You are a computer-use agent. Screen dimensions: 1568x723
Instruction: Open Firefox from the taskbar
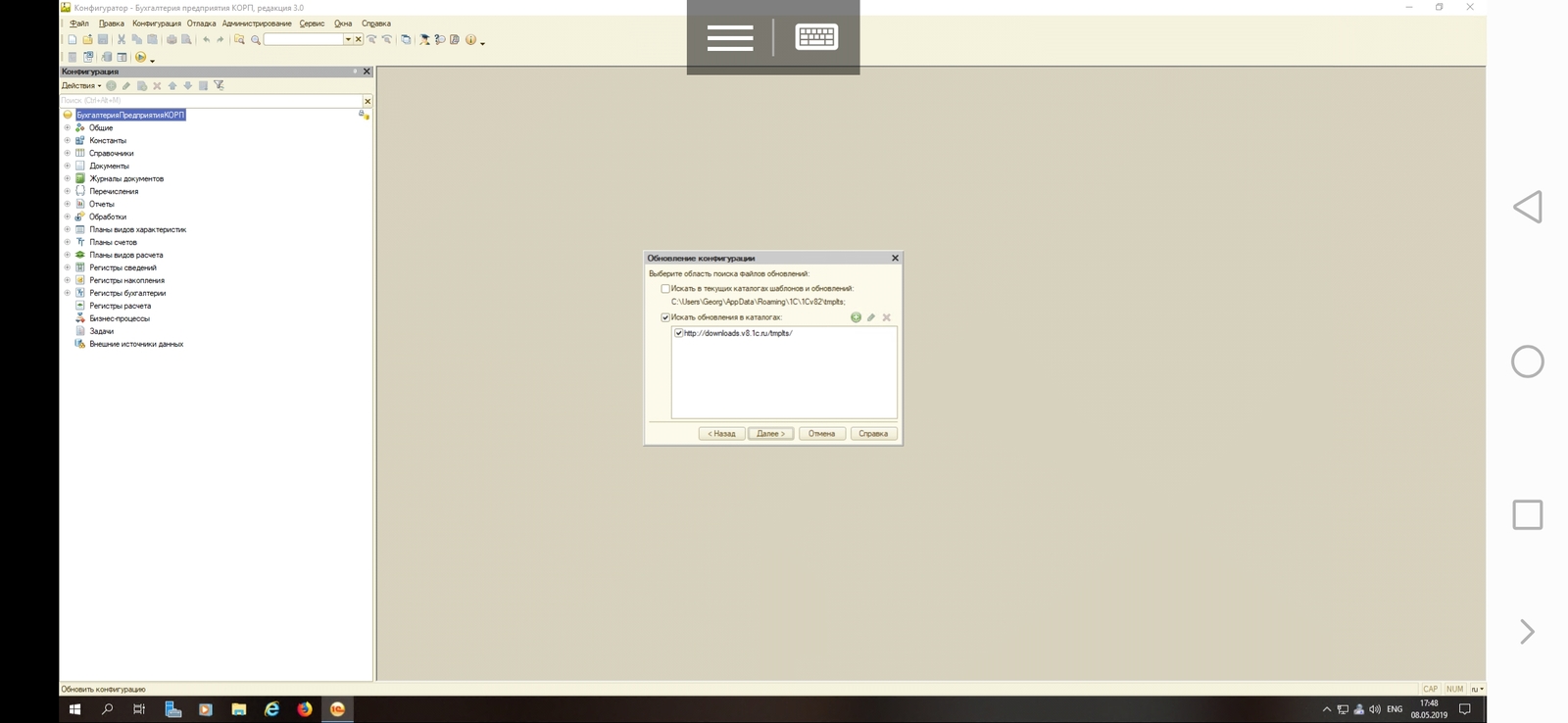tap(305, 709)
